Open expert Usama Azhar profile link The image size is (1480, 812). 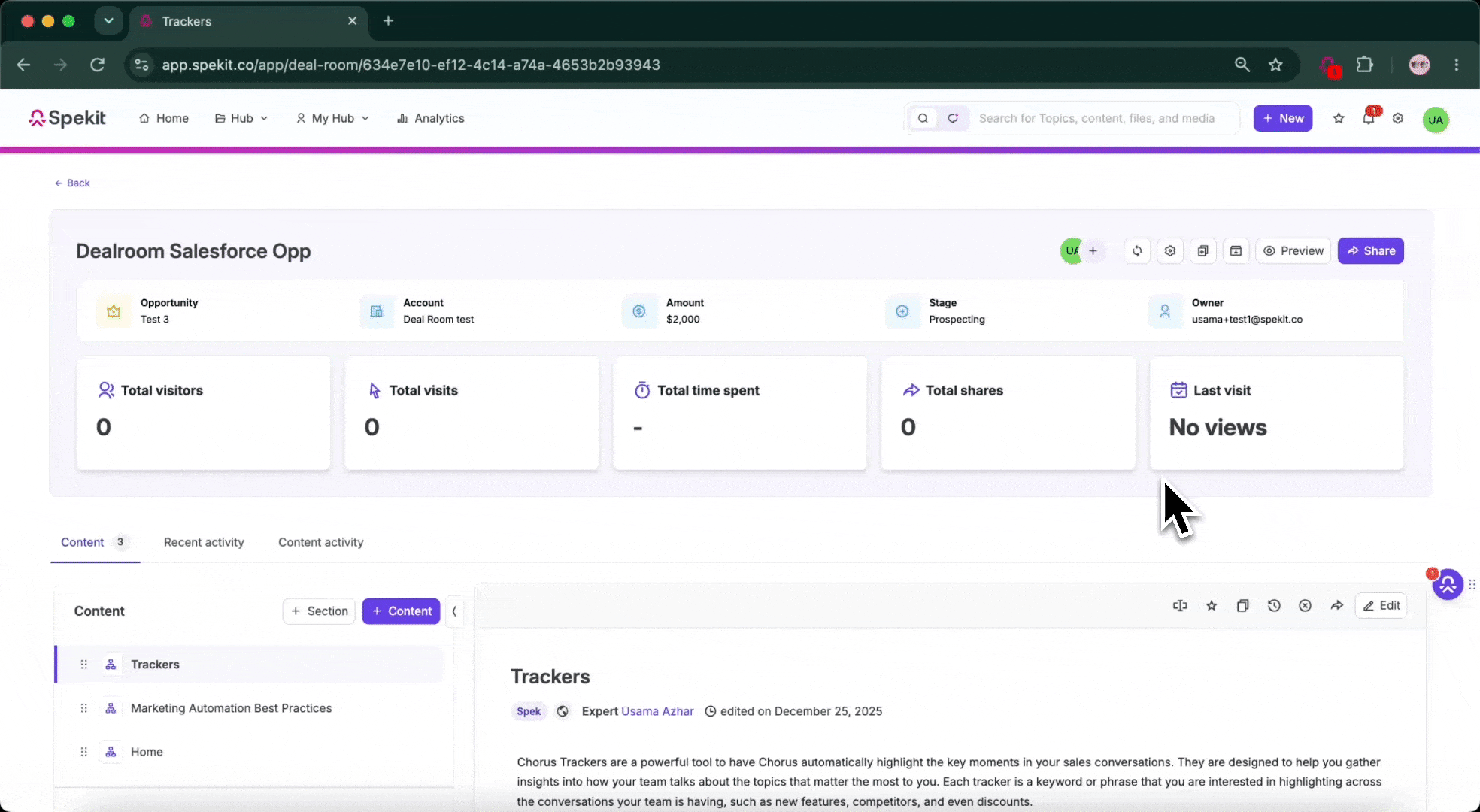coord(658,711)
